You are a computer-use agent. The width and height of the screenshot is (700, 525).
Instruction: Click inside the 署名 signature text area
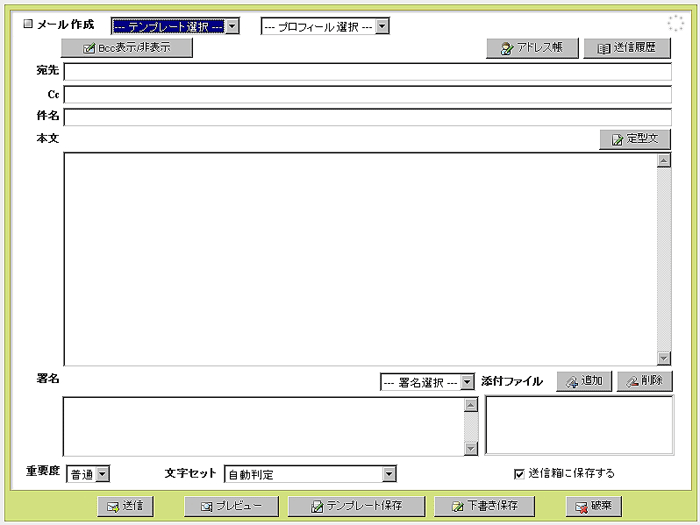click(x=263, y=426)
